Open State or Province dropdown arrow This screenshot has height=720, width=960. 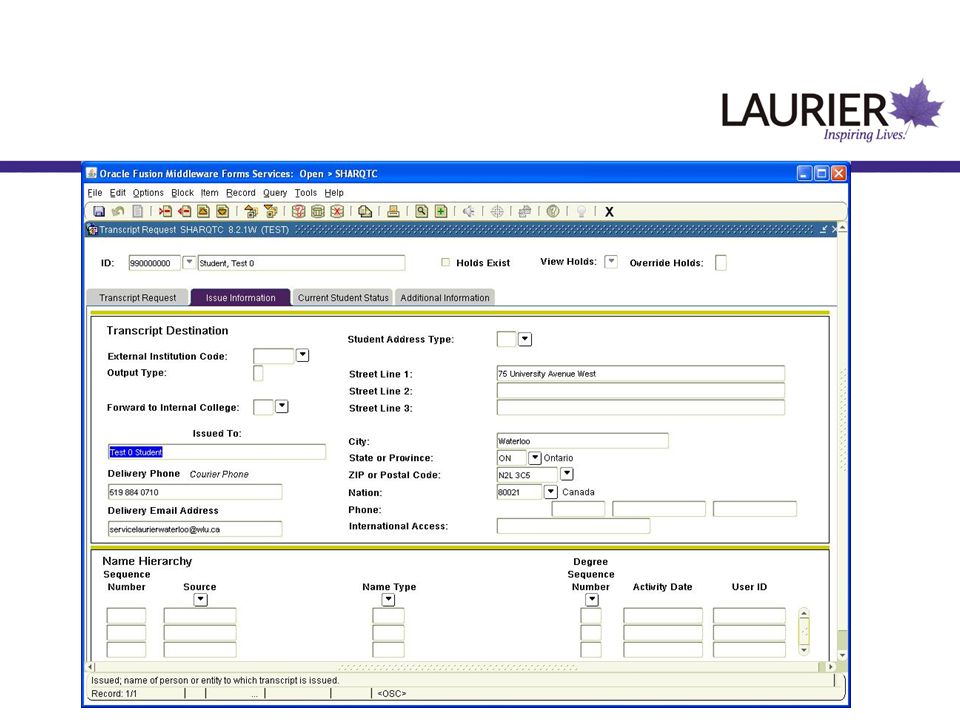click(534, 457)
